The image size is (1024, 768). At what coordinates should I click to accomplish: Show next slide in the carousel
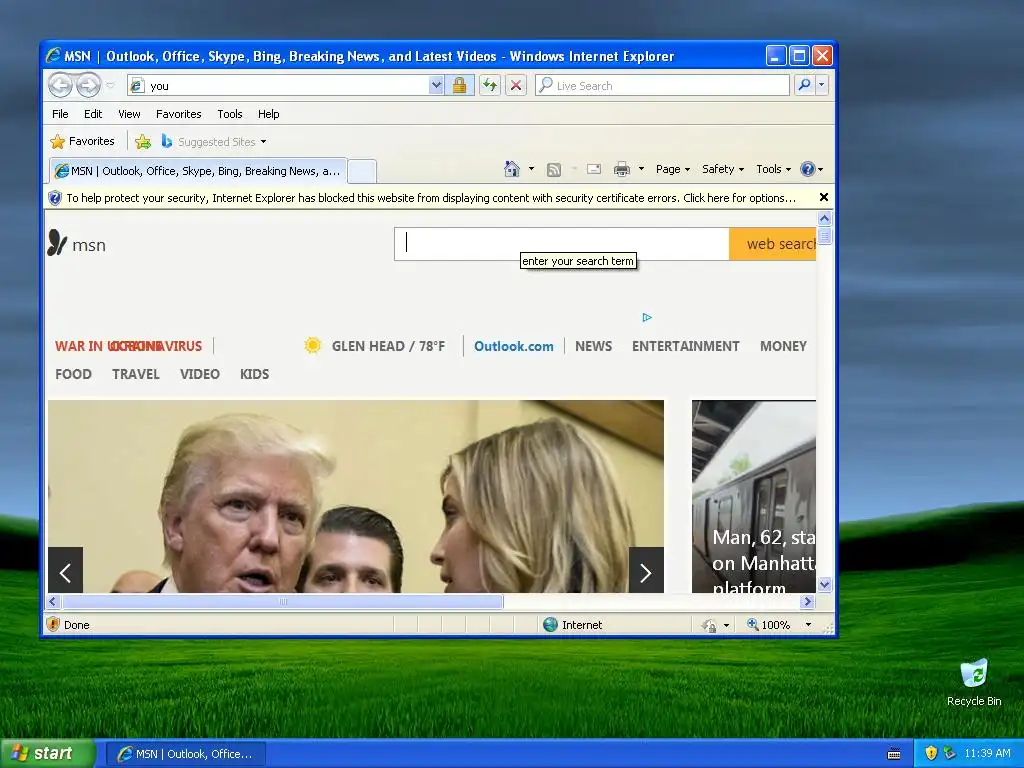[x=646, y=570]
